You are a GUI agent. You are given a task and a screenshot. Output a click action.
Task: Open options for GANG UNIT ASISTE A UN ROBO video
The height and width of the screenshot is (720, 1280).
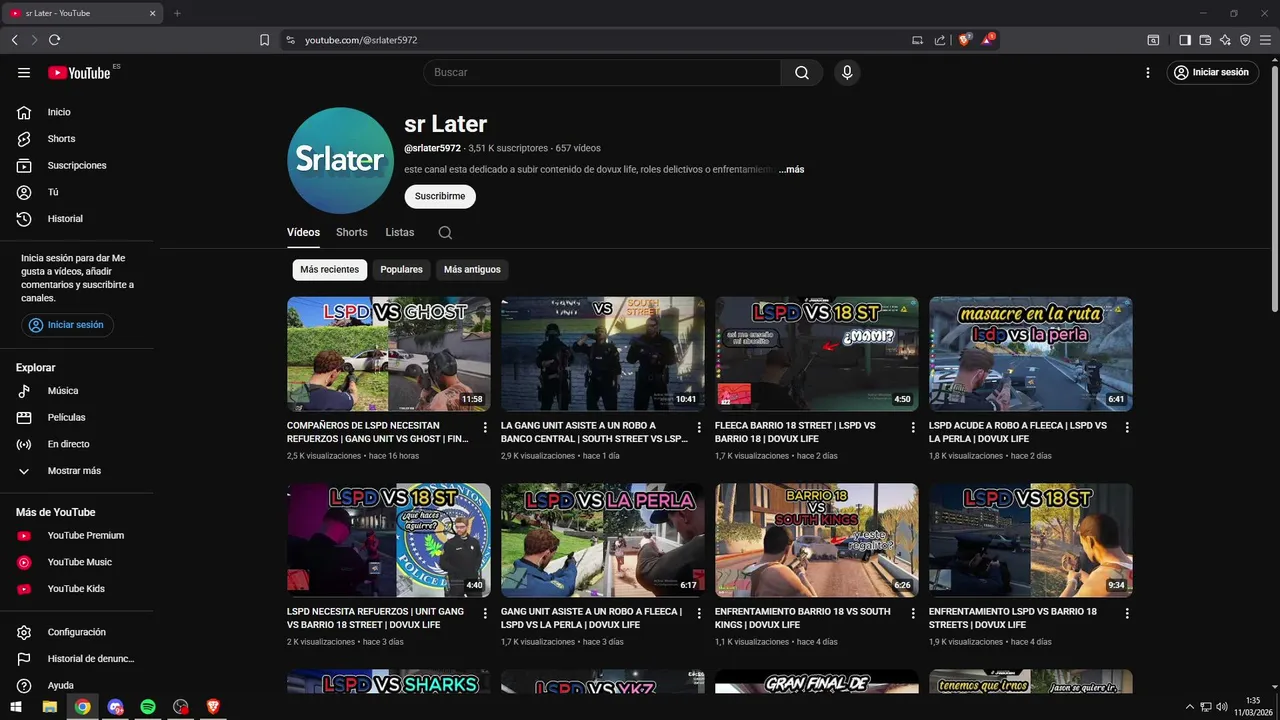(x=699, y=613)
